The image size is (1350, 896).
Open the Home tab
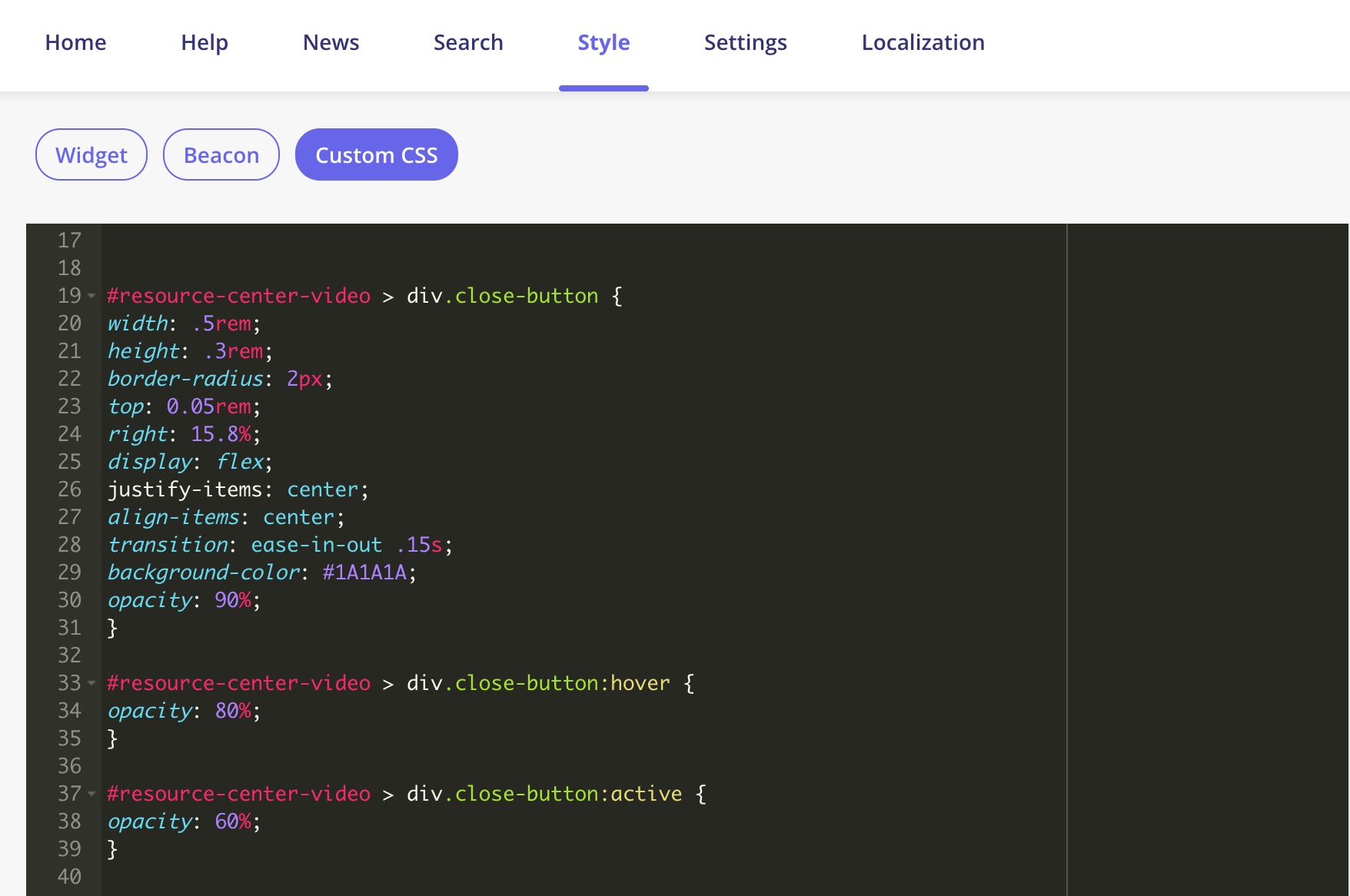[75, 42]
